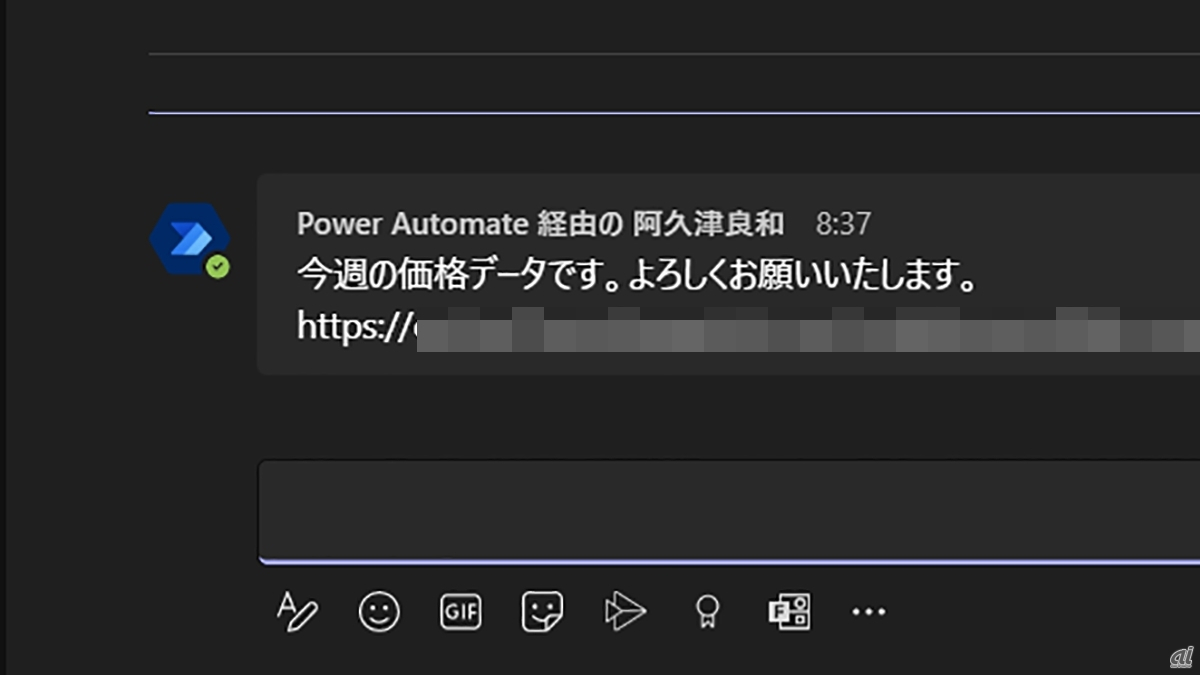Click the purple new-messages divider line
Viewport: 1200px width, 675px height.
point(674,113)
